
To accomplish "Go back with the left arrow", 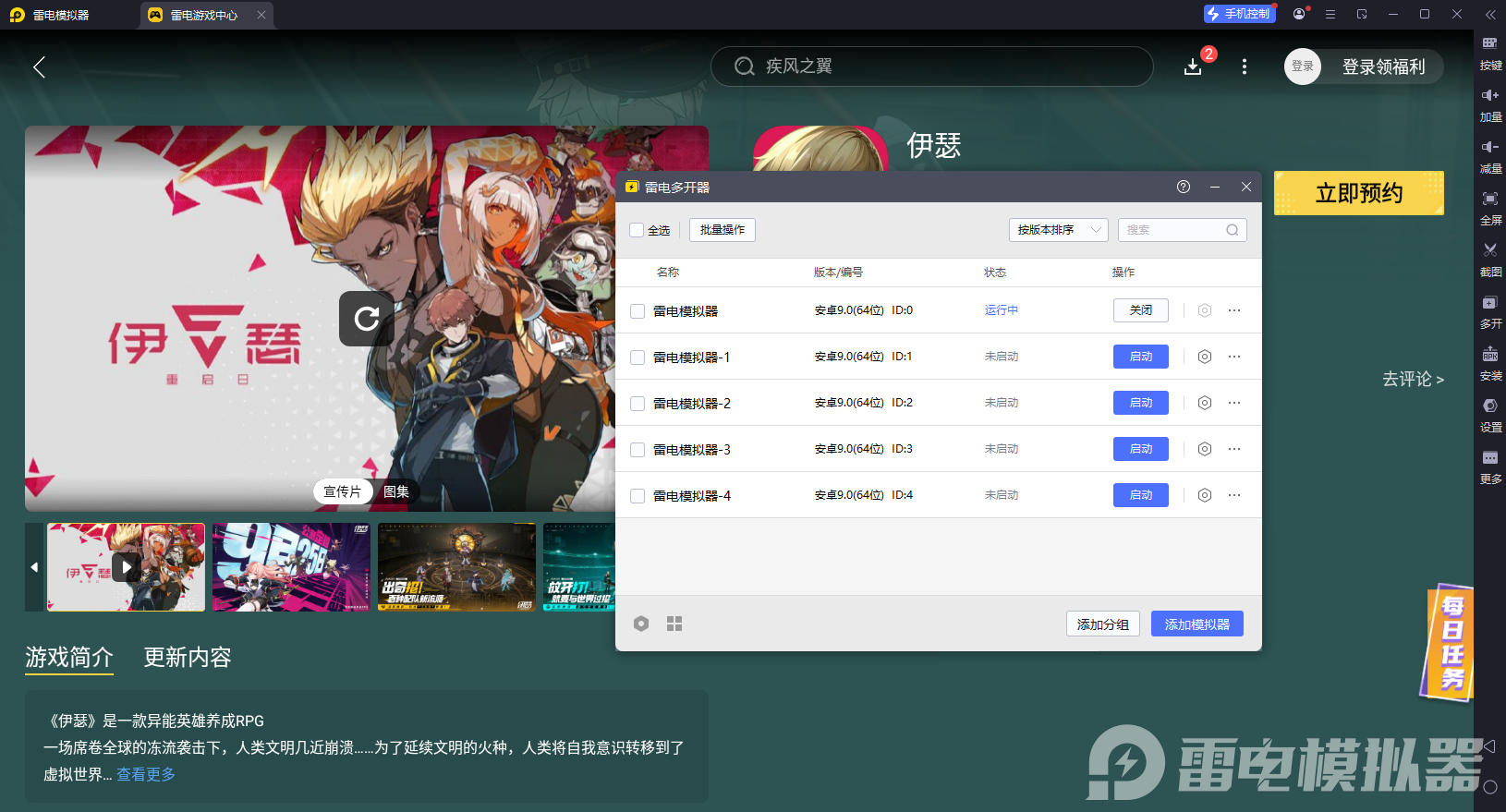I will coord(39,67).
